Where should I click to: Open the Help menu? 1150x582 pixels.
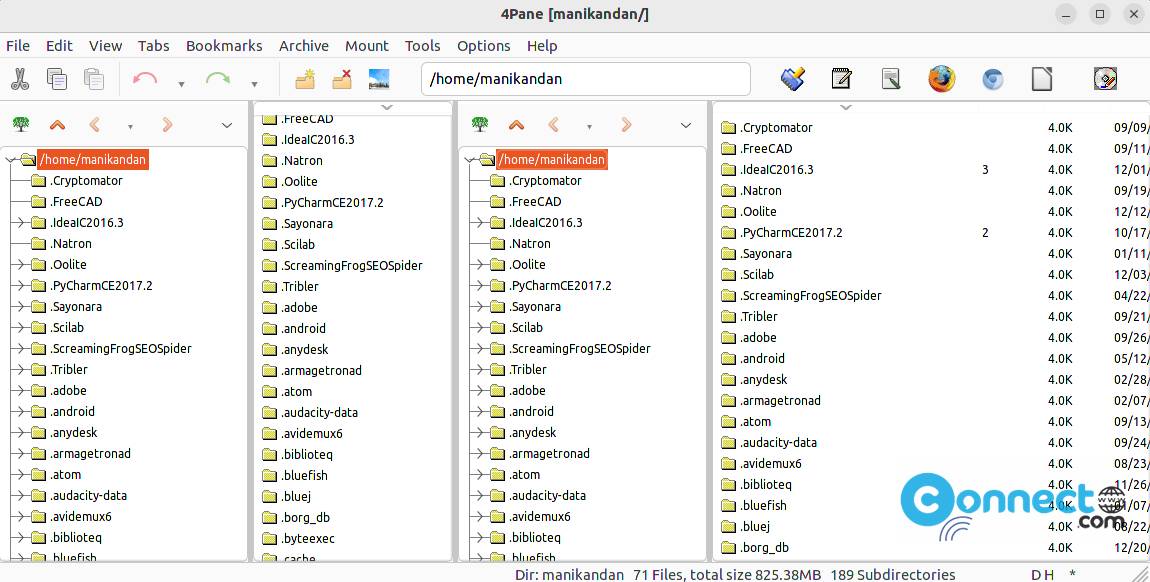click(542, 45)
